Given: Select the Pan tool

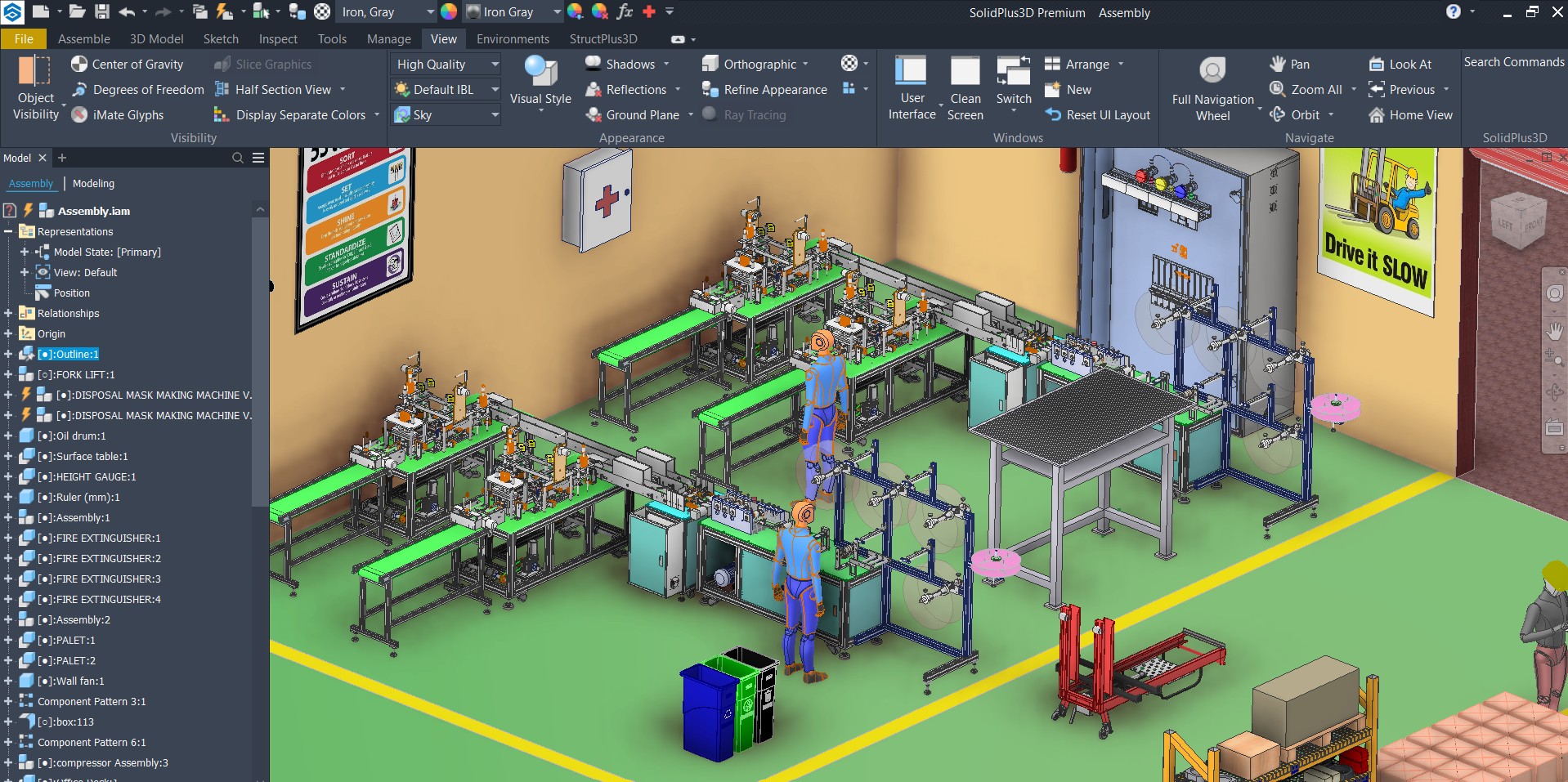Looking at the screenshot, I should tap(1289, 65).
